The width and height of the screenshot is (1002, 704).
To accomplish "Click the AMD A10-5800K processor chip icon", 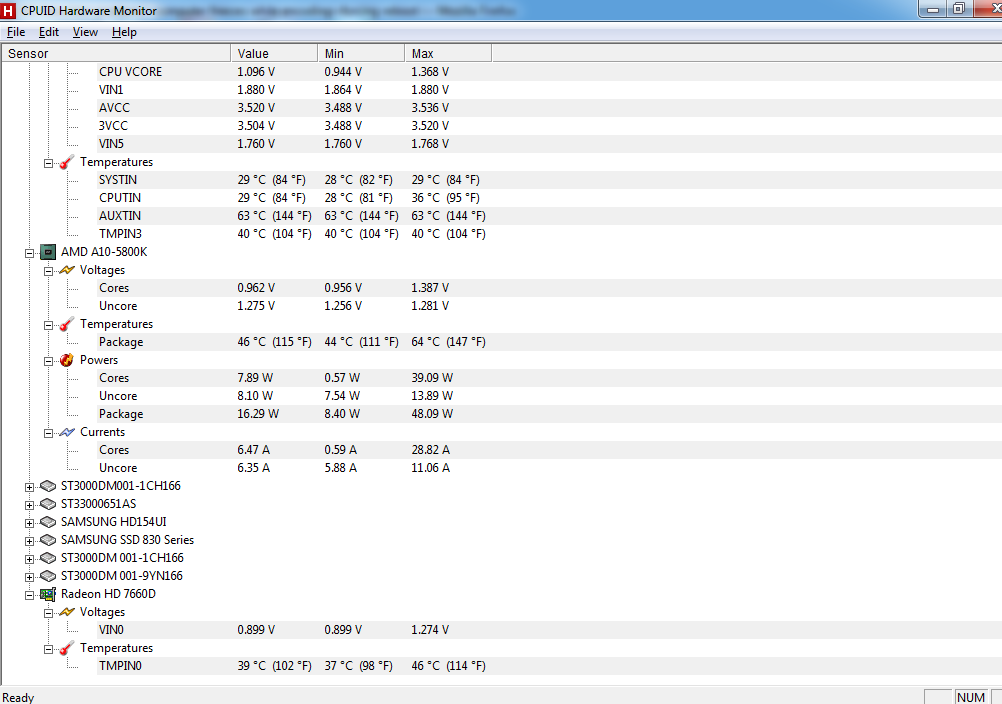I will [x=47, y=252].
